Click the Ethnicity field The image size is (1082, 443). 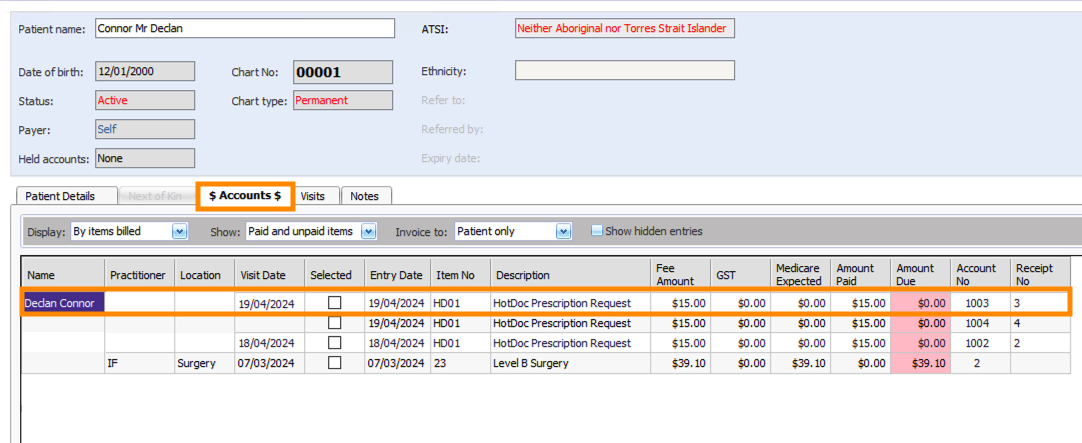tap(624, 70)
